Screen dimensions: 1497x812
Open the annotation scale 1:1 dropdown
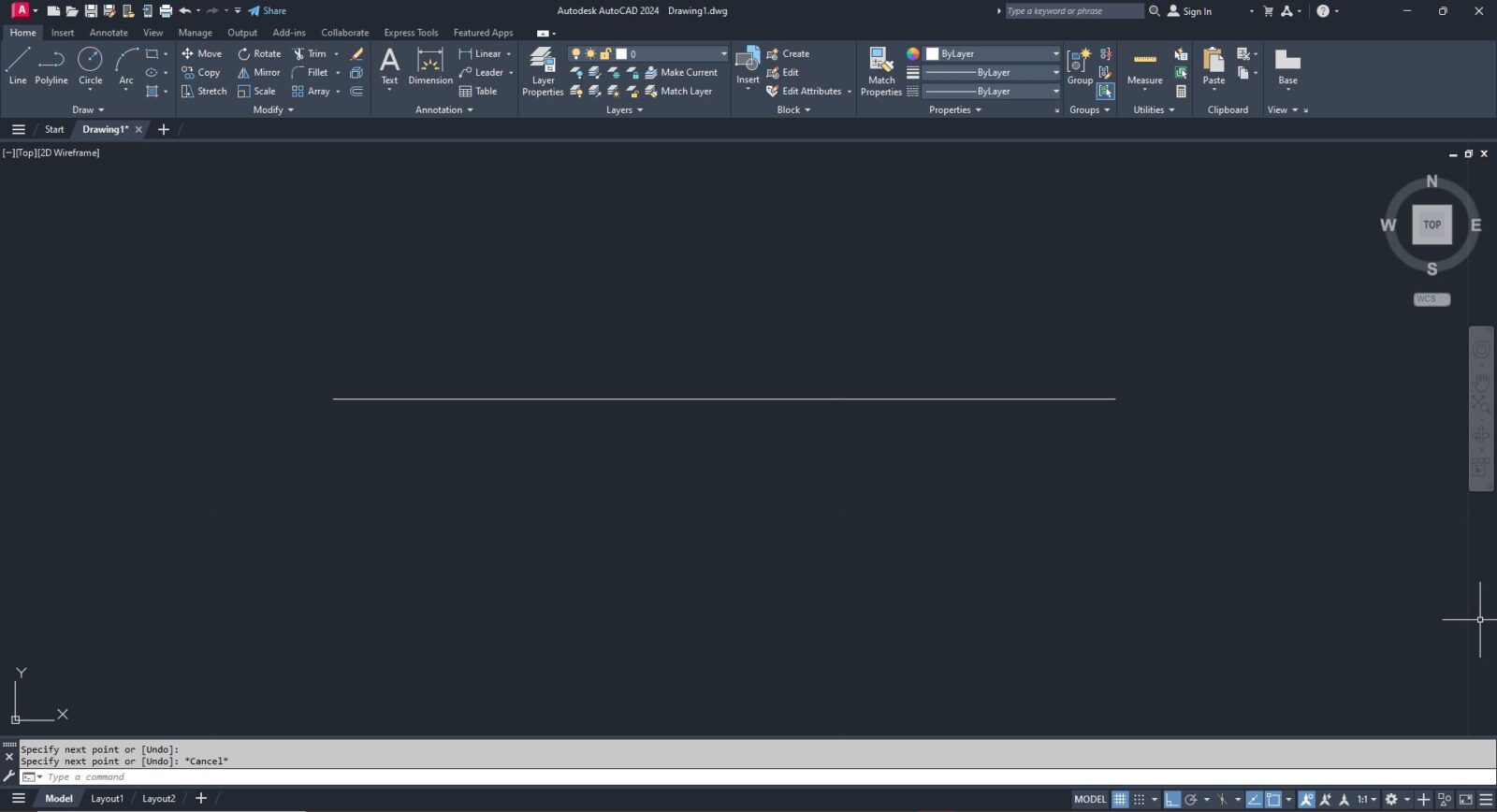(1366, 799)
